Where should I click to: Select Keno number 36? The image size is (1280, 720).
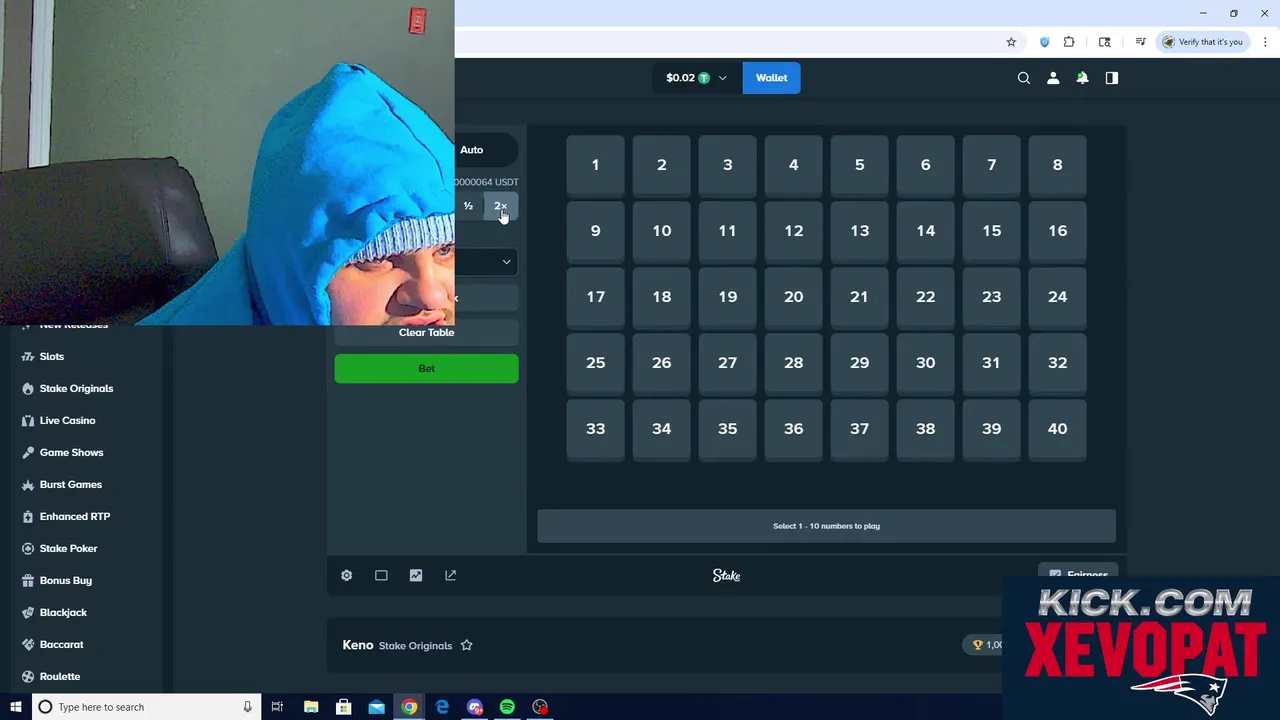coord(793,429)
